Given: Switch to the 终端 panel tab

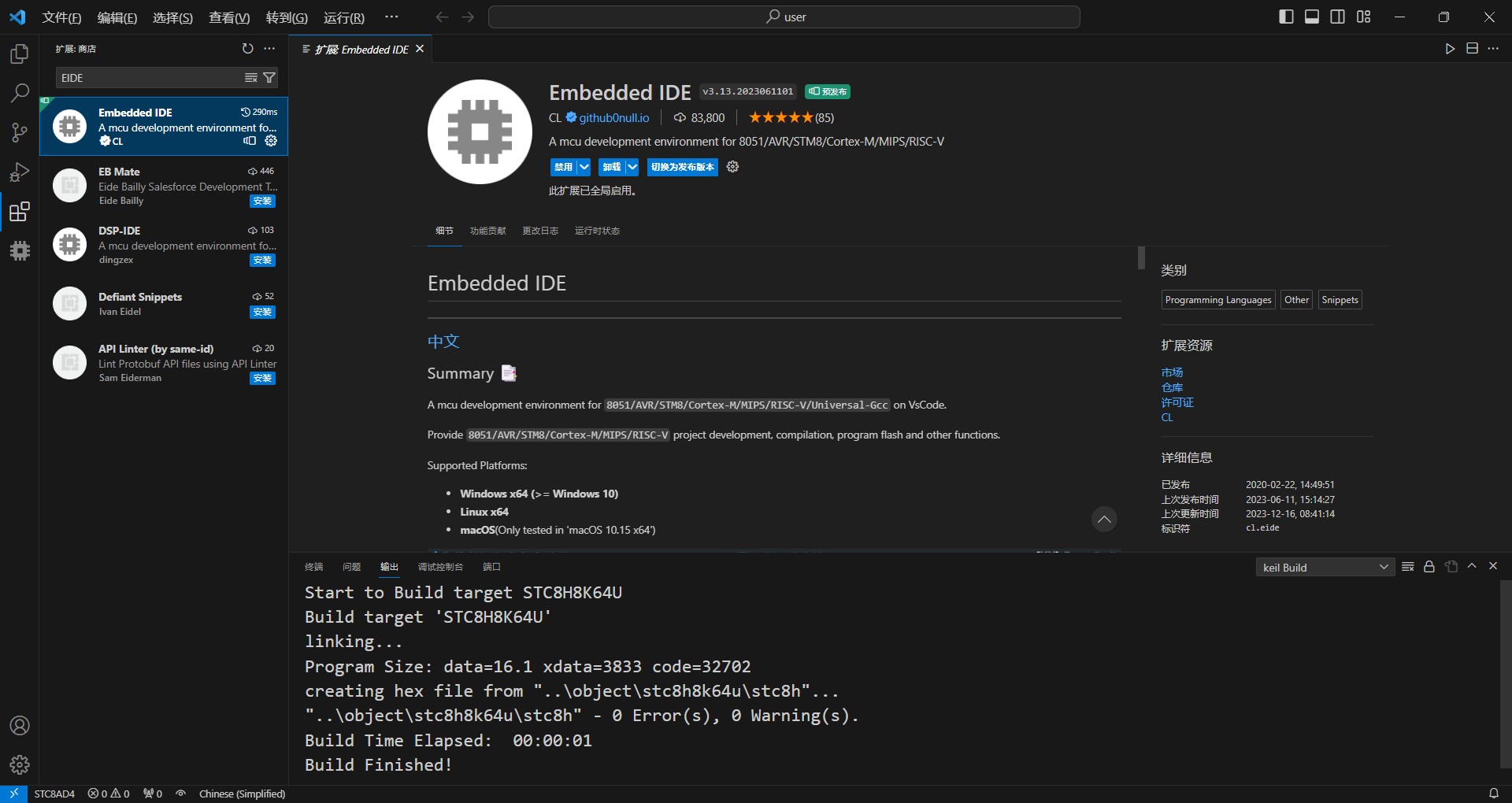Looking at the screenshot, I should tap(314, 567).
